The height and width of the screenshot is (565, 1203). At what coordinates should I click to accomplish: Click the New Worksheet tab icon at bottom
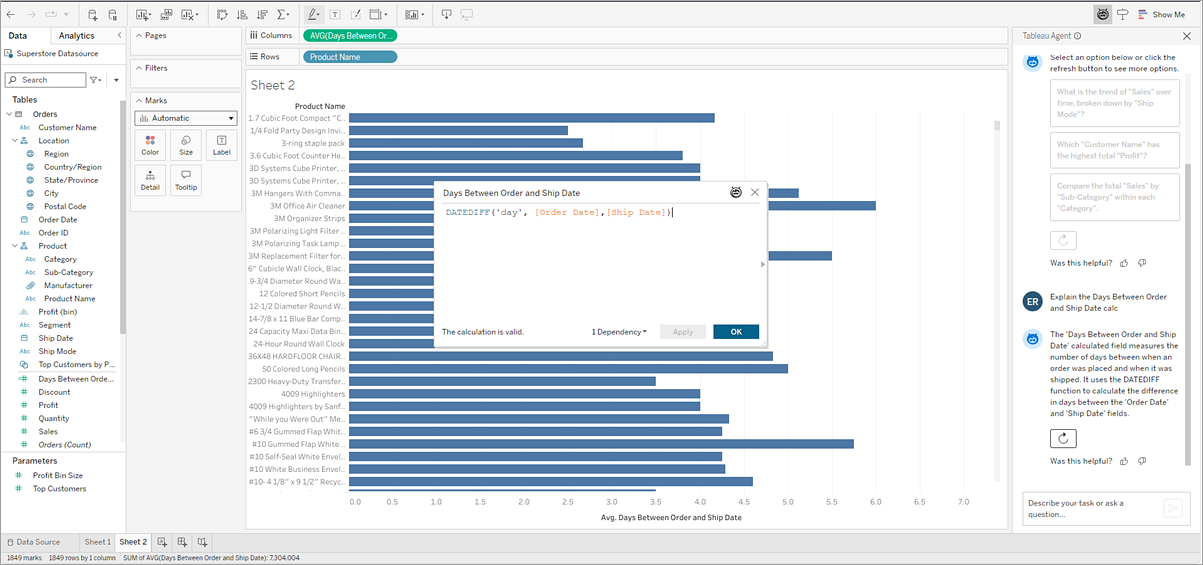(x=163, y=542)
